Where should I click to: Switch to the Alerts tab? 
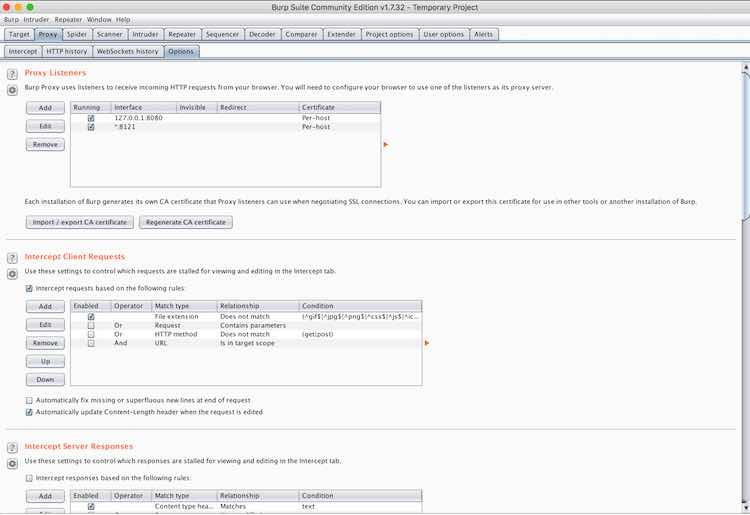pyautogui.click(x=484, y=34)
